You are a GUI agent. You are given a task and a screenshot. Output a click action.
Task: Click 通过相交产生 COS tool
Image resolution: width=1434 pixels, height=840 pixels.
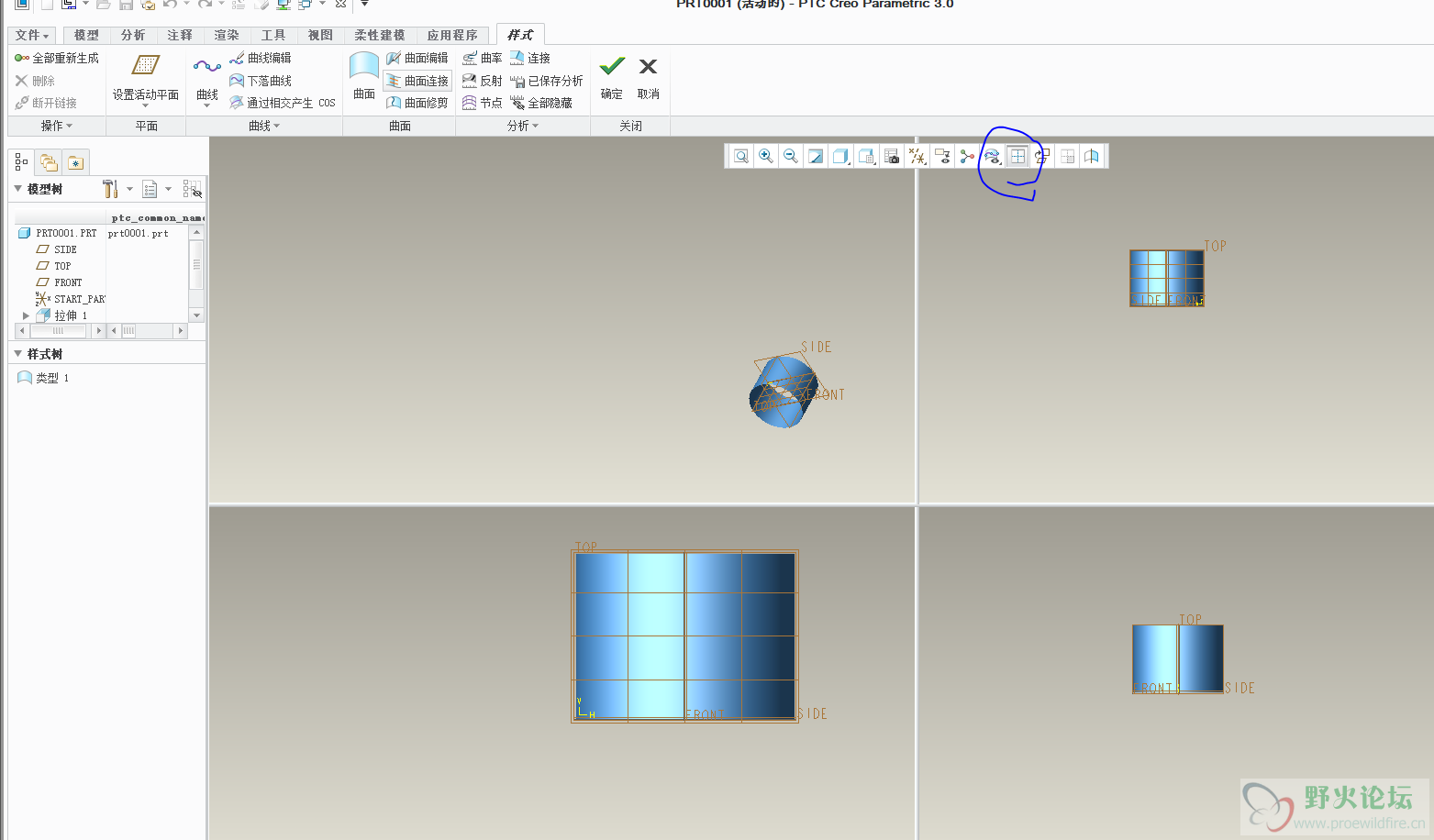tap(283, 103)
